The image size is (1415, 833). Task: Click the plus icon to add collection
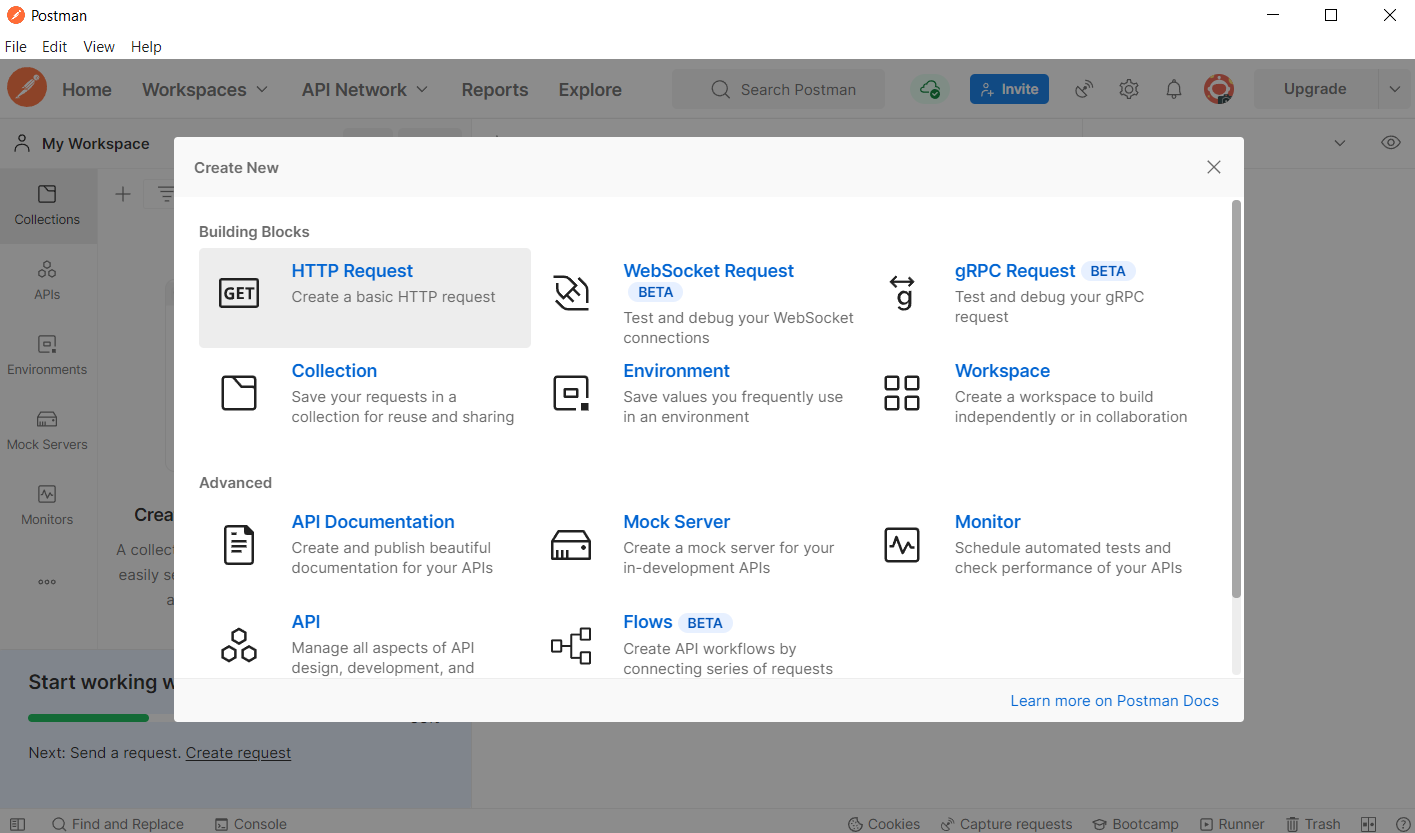coord(123,194)
